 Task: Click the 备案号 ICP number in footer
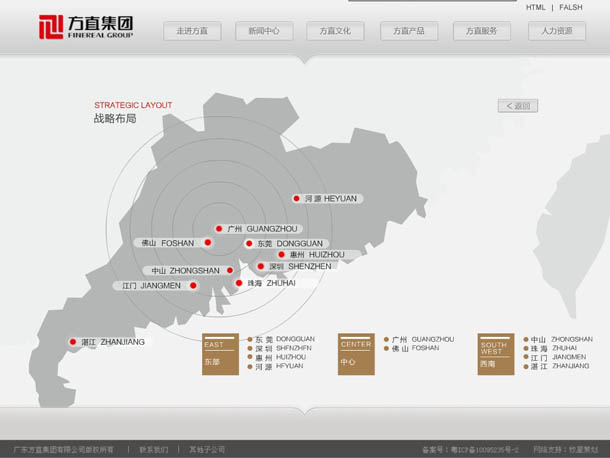point(470,450)
